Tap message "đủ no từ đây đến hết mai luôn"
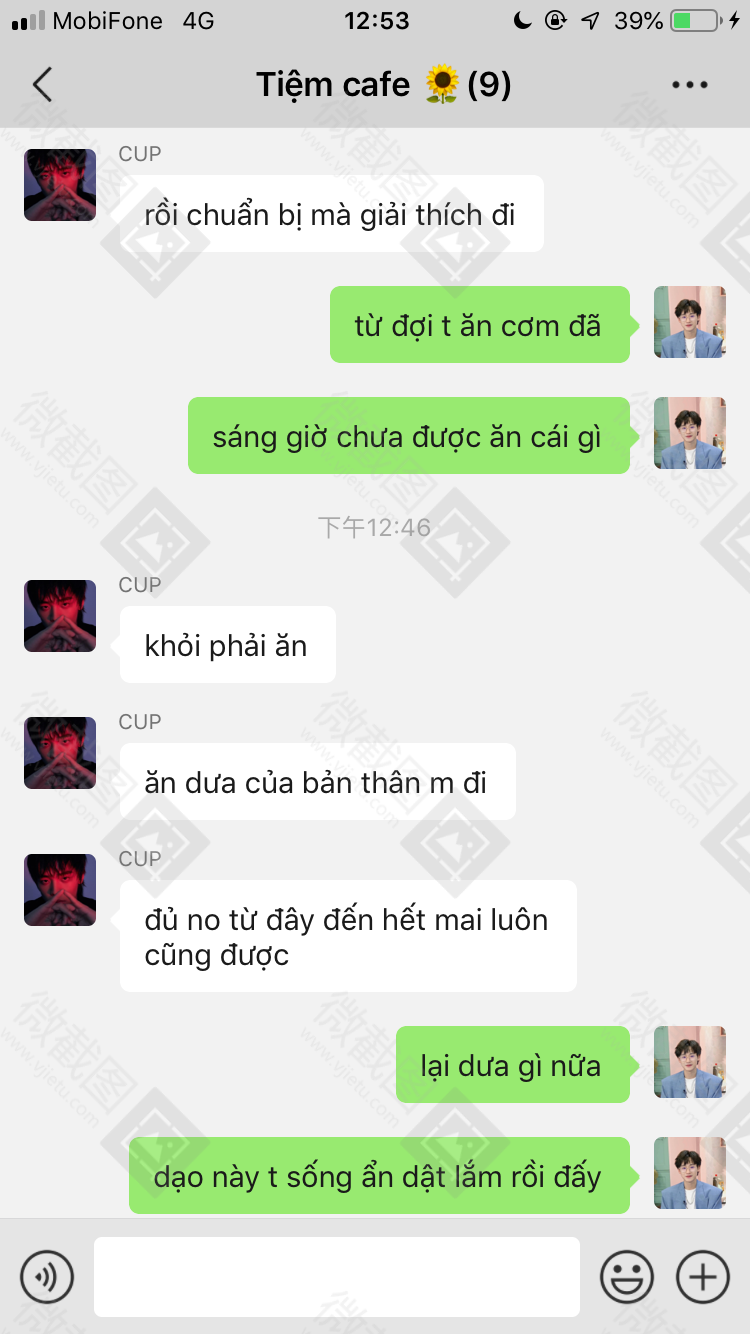Viewport: 750px width, 1334px height. tap(348, 936)
